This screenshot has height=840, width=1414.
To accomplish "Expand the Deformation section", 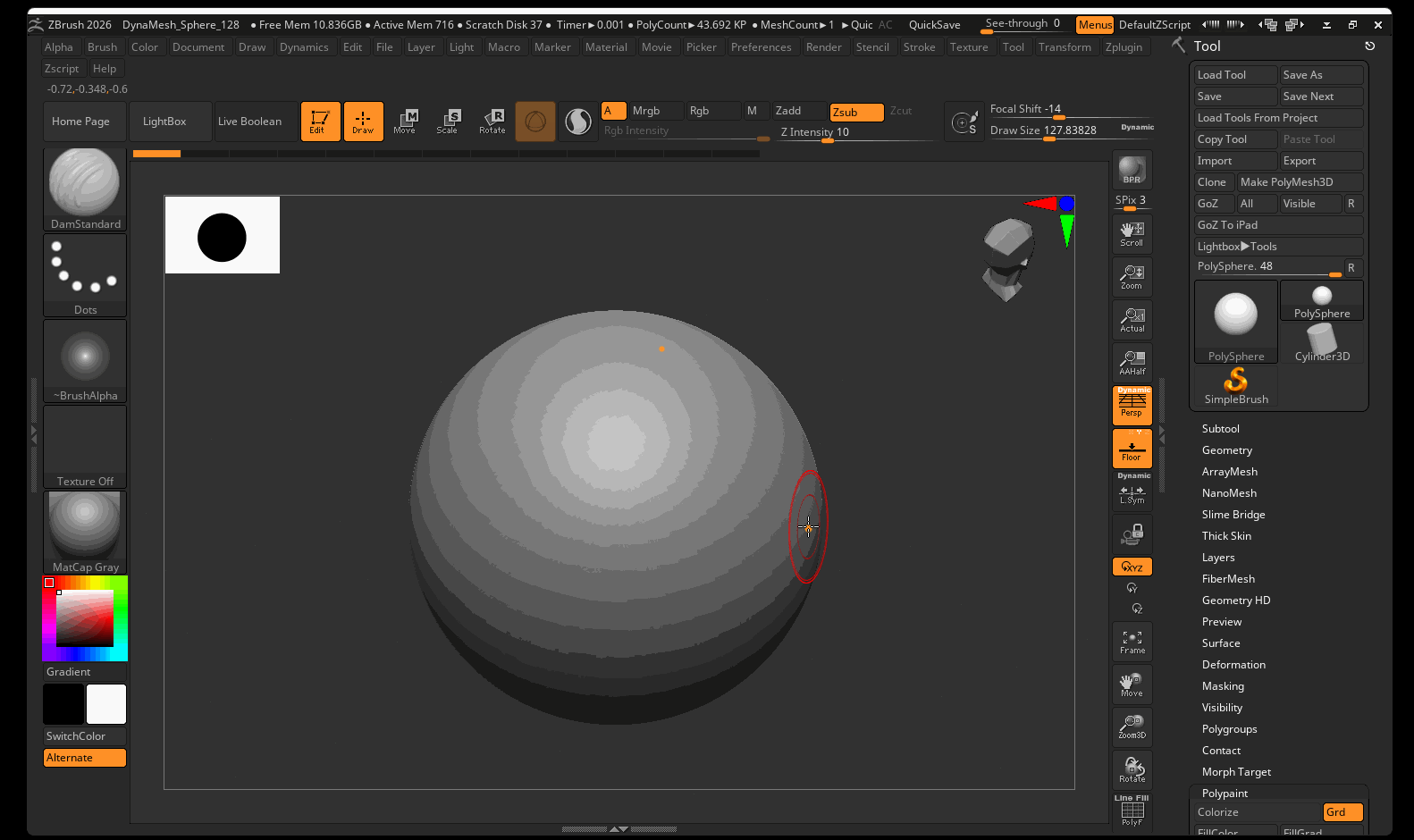I will [1233, 665].
